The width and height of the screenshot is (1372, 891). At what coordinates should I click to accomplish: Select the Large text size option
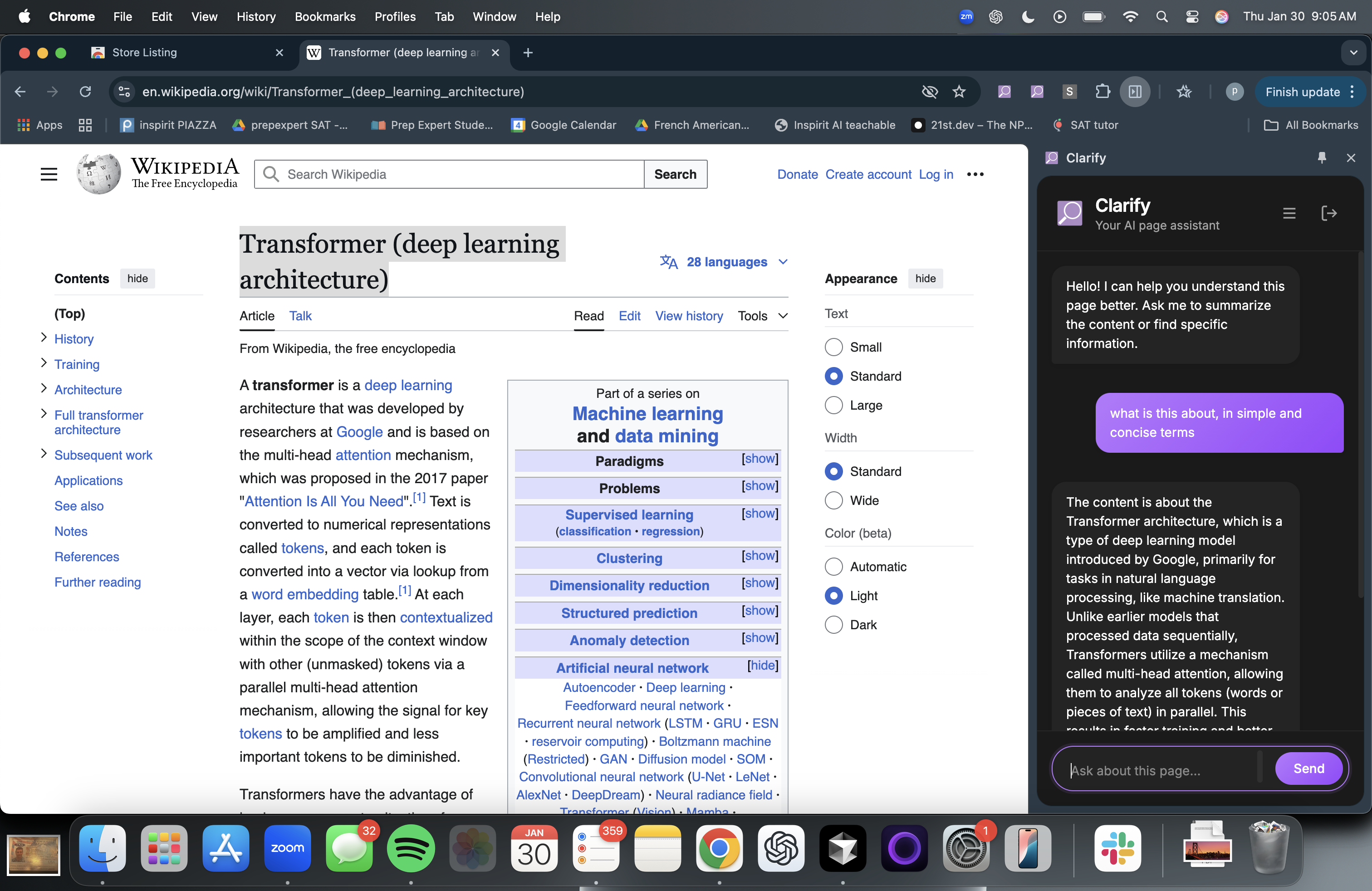pyautogui.click(x=833, y=405)
